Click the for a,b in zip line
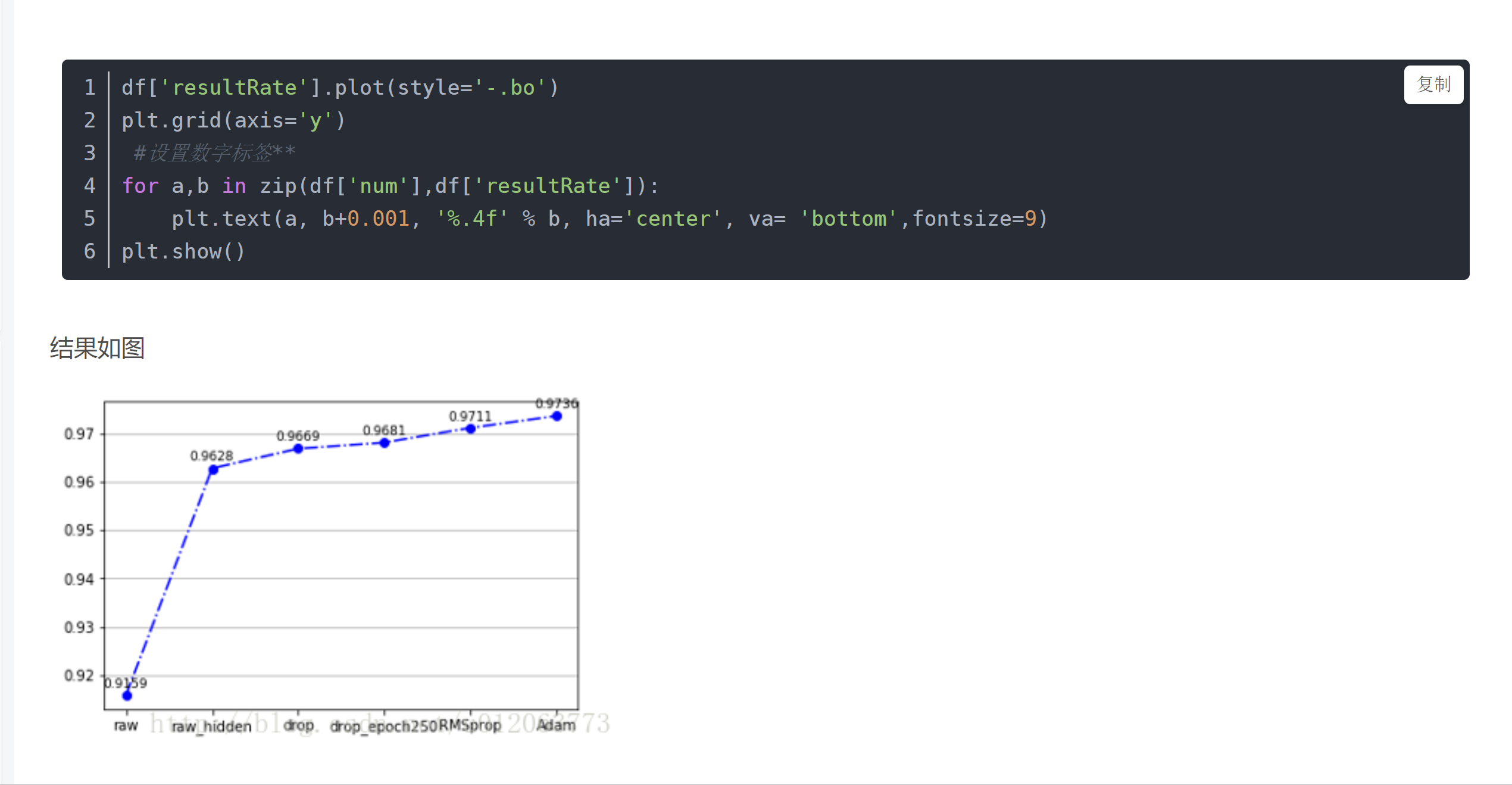Image resolution: width=1512 pixels, height=785 pixels. 391,186
